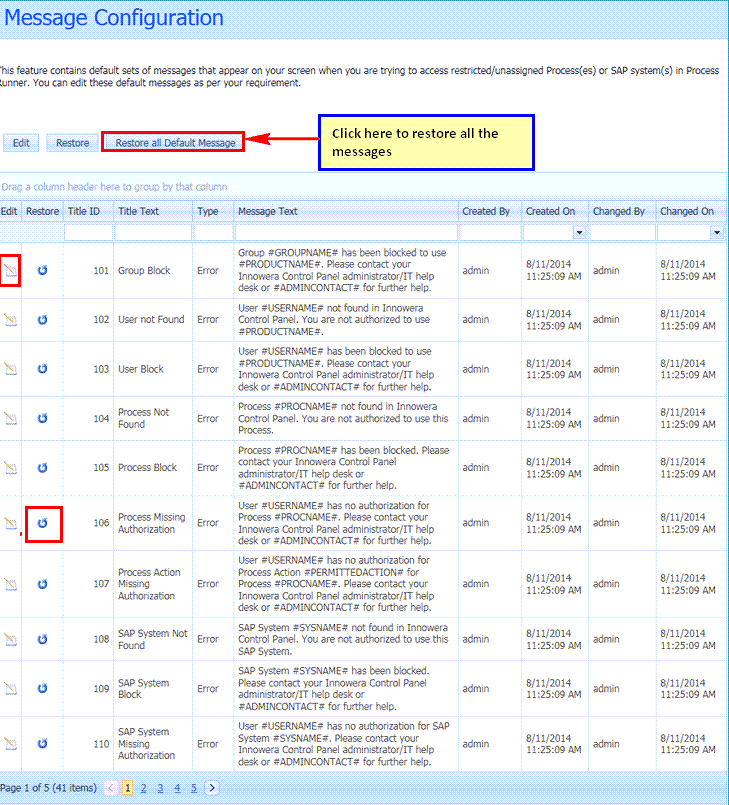Click previous page arrow in pager
Image resolution: width=729 pixels, height=805 pixels.
pos(111,788)
